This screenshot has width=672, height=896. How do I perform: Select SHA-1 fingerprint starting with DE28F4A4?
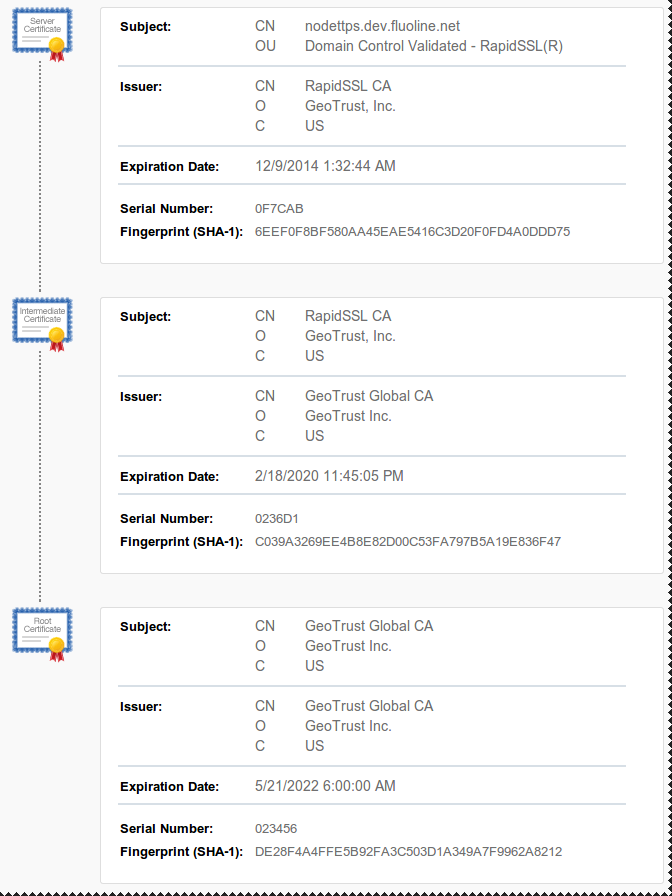pyautogui.click(x=409, y=852)
